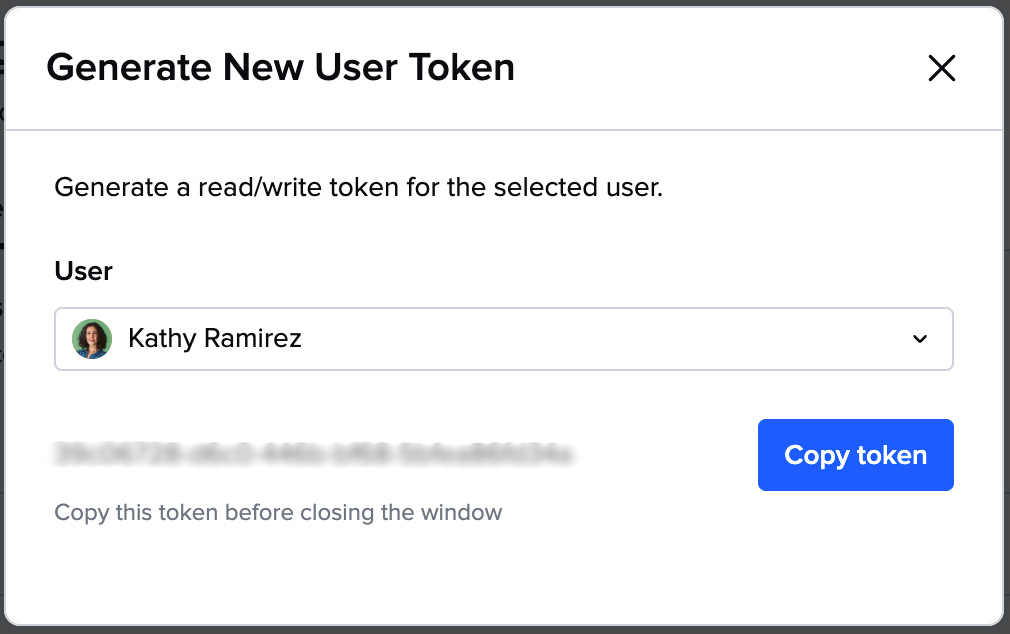
Task: Click the X icon in dialog header
Action: pos(942,68)
